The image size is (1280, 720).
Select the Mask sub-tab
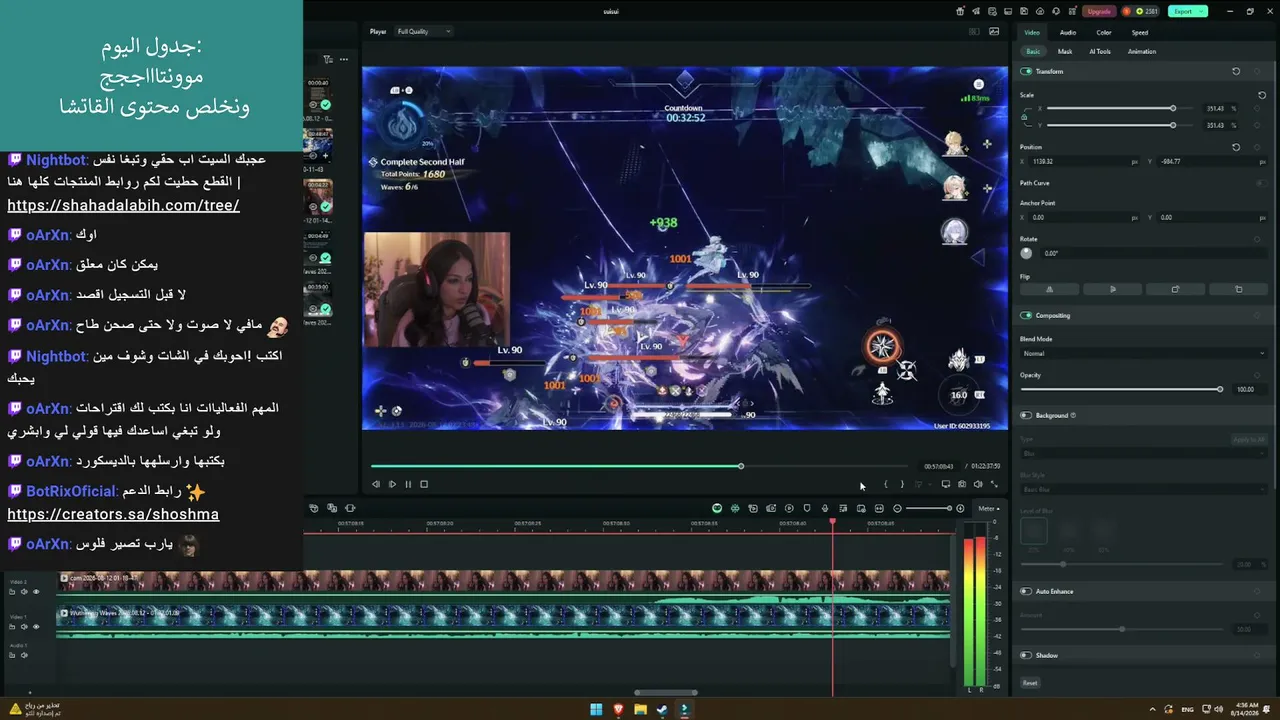pos(1065,52)
